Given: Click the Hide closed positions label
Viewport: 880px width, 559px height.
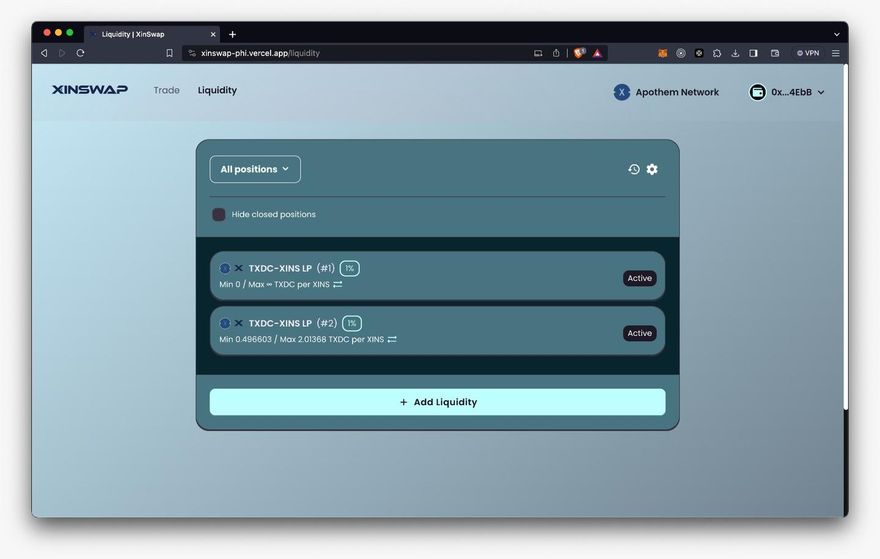Looking at the screenshot, I should point(273,214).
